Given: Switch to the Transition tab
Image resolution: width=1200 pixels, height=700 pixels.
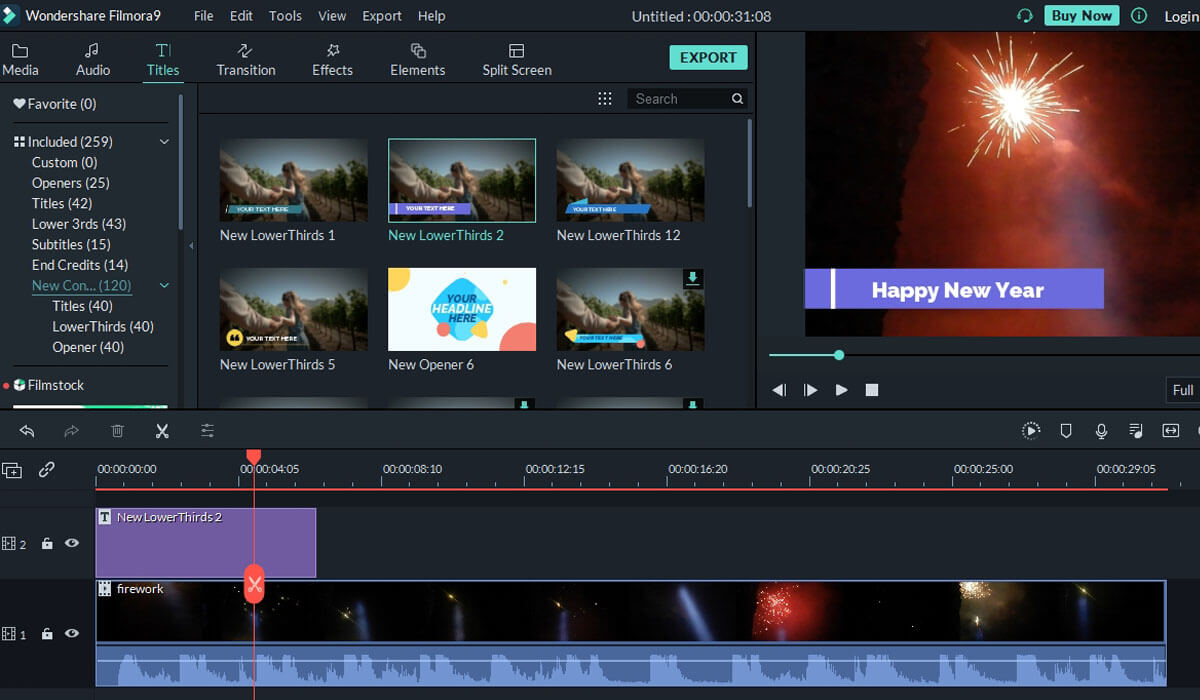Looking at the screenshot, I should pos(246,59).
